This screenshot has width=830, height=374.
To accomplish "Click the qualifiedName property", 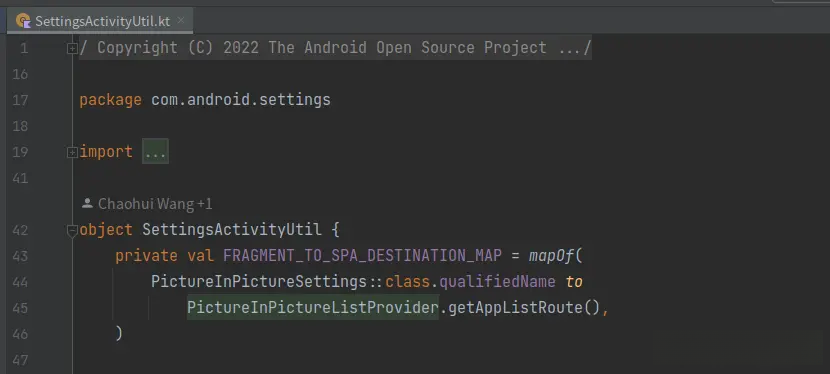I will coord(497,281).
